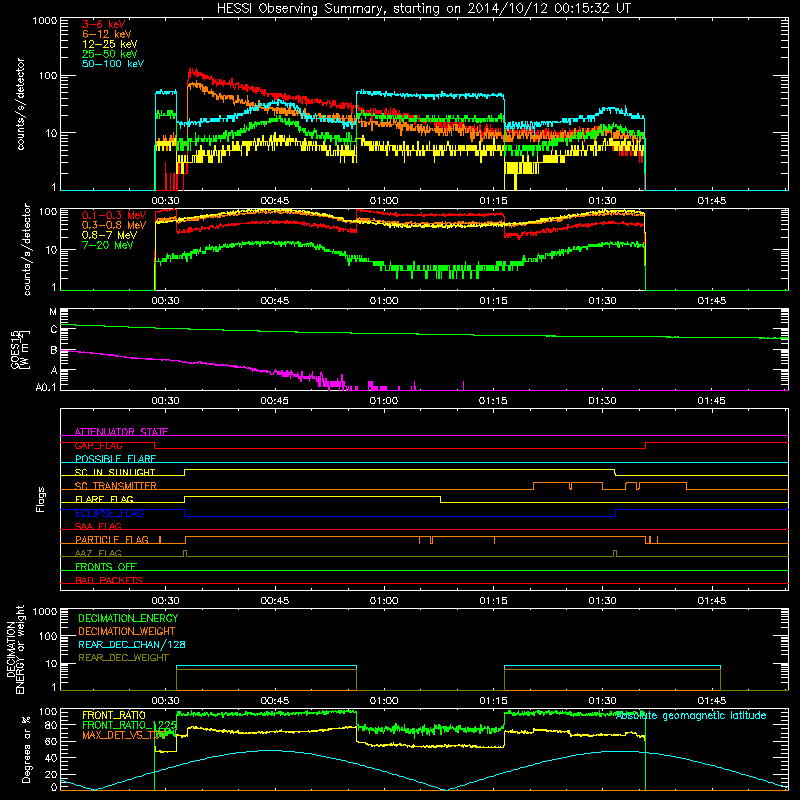Click the HESSI Observing Summary title text
This screenshot has width=800, height=800.
point(424,9)
